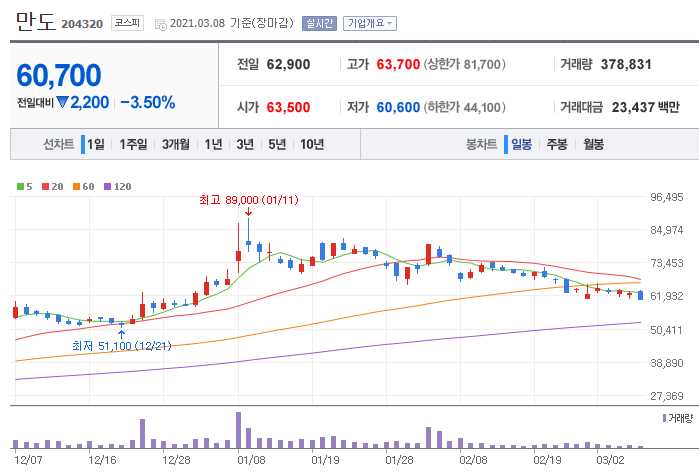This screenshot has width=699, height=473.
Task: Click the stock code 204320
Action: click(82, 24)
